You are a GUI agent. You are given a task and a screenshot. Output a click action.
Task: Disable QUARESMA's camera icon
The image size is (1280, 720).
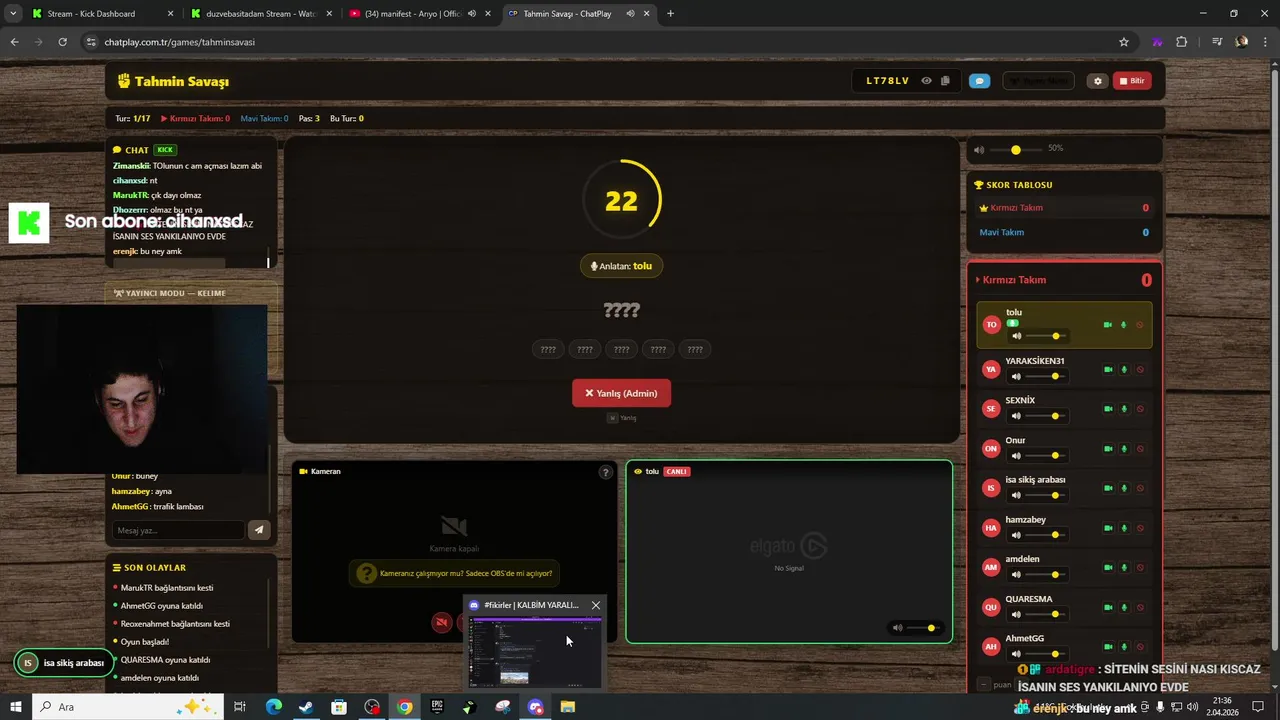(1108, 607)
